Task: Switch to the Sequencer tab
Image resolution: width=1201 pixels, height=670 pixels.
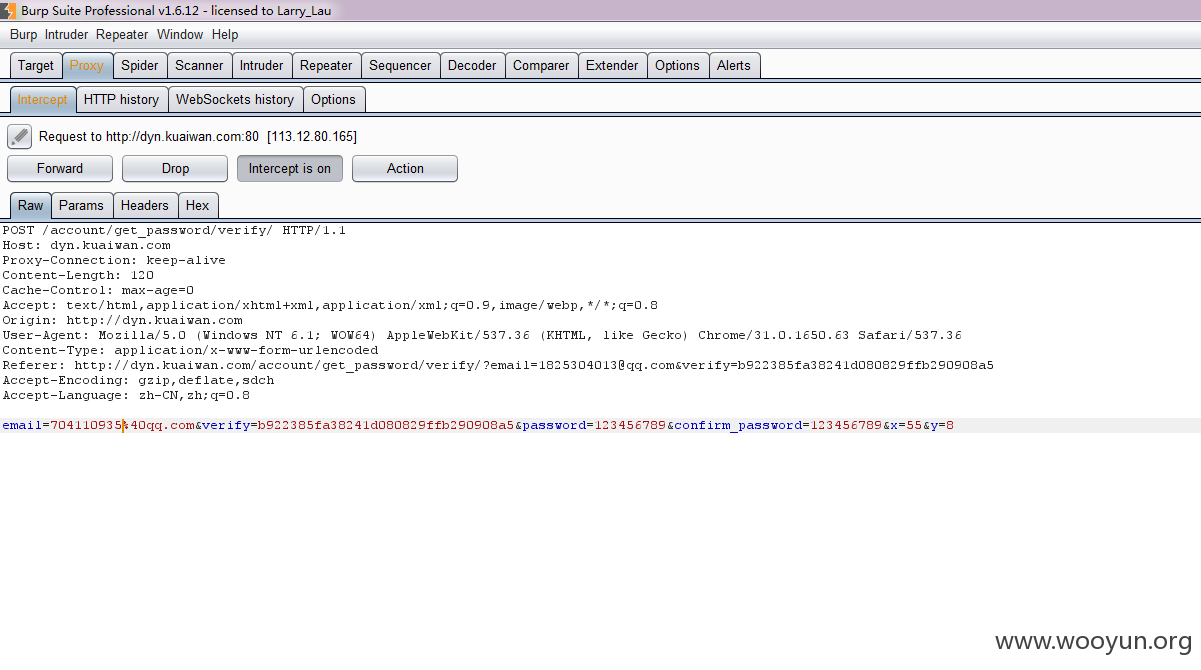Action: coord(400,66)
